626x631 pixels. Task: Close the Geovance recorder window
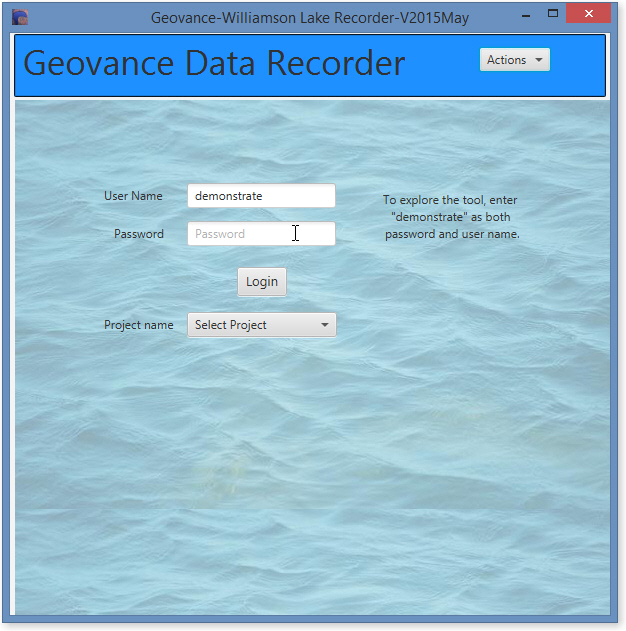click(589, 14)
